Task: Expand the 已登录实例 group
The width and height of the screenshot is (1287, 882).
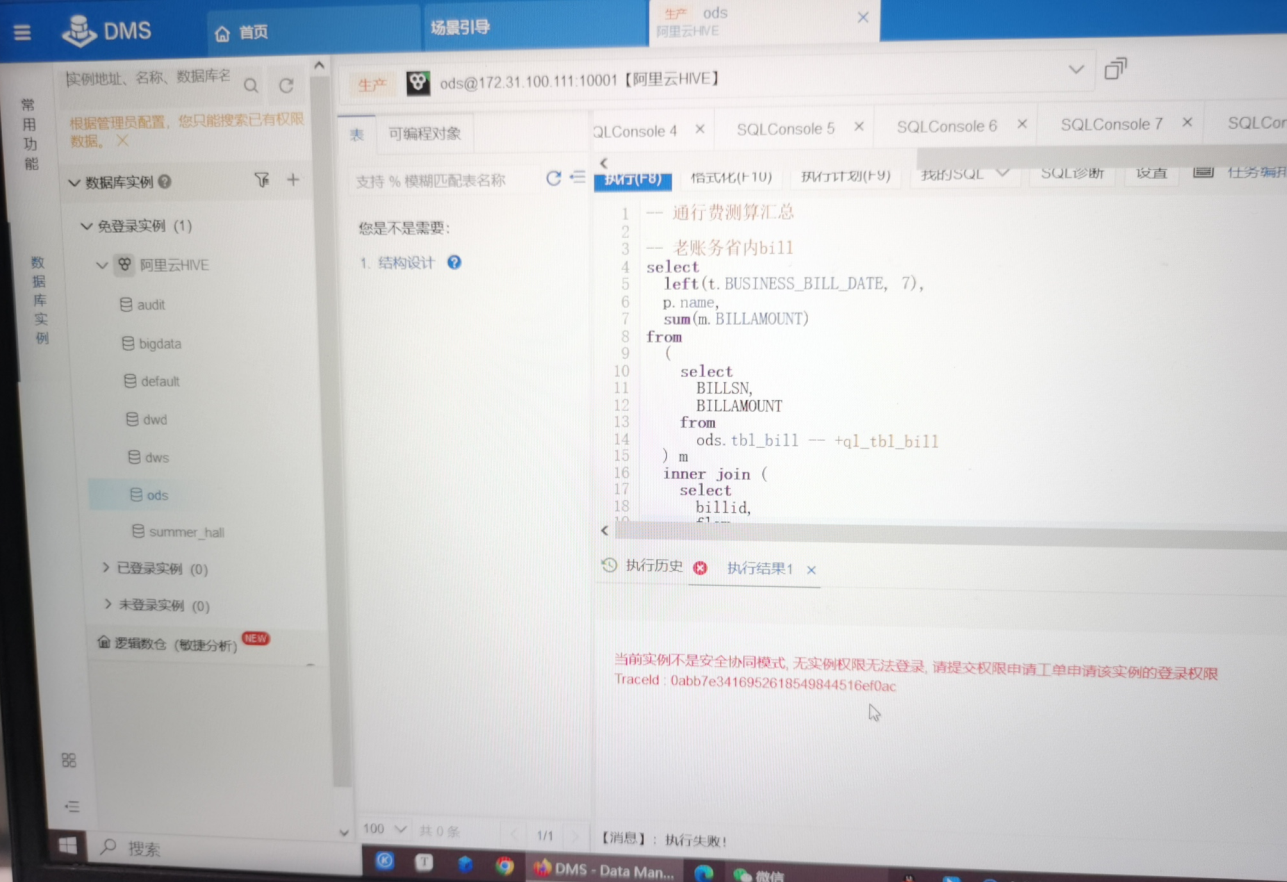Action: point(106,568)
